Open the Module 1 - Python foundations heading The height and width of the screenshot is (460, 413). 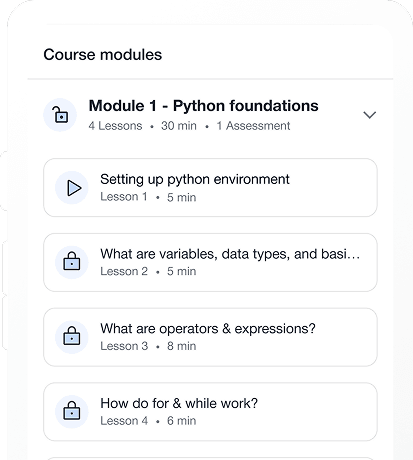[203, 106]
